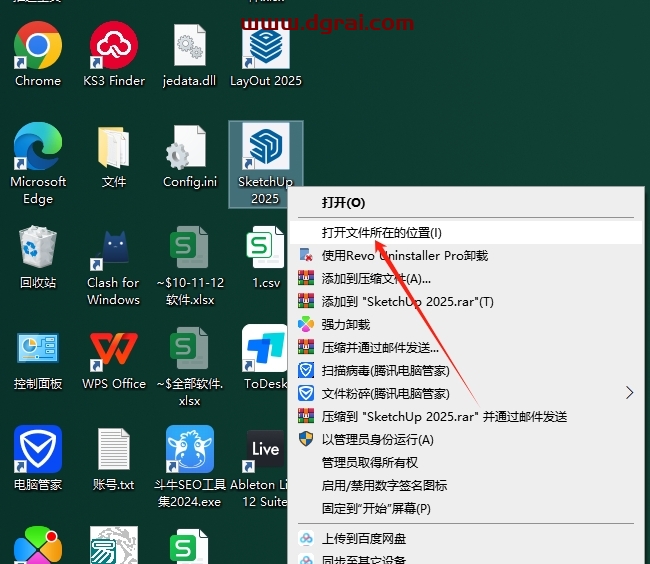The image size is (650, 564).
Task: Select the SketchUp 2025 desktop shortcut
Action: [266, 164]
